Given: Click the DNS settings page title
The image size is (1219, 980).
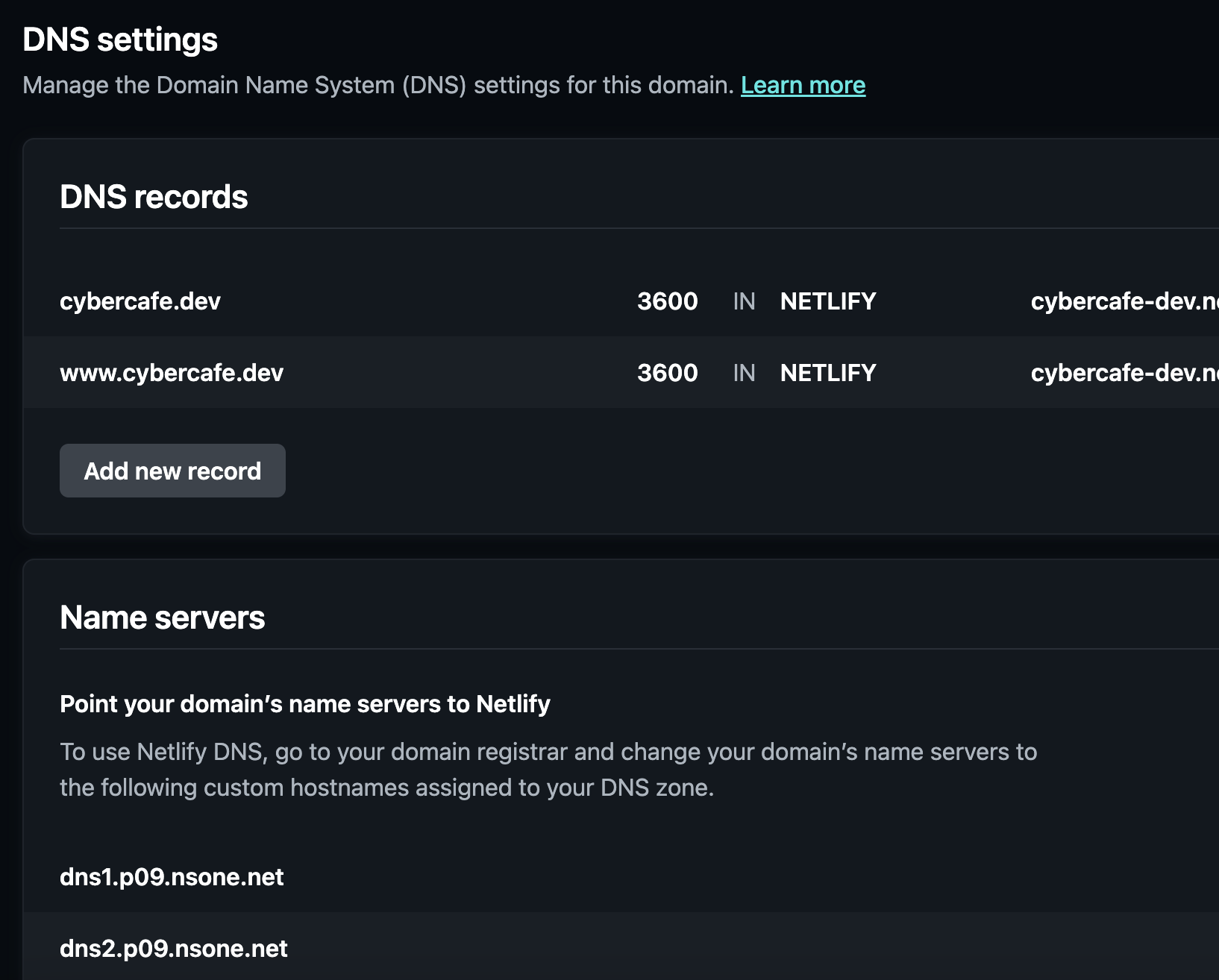Looking at the screenshot, I should point(120,40).
